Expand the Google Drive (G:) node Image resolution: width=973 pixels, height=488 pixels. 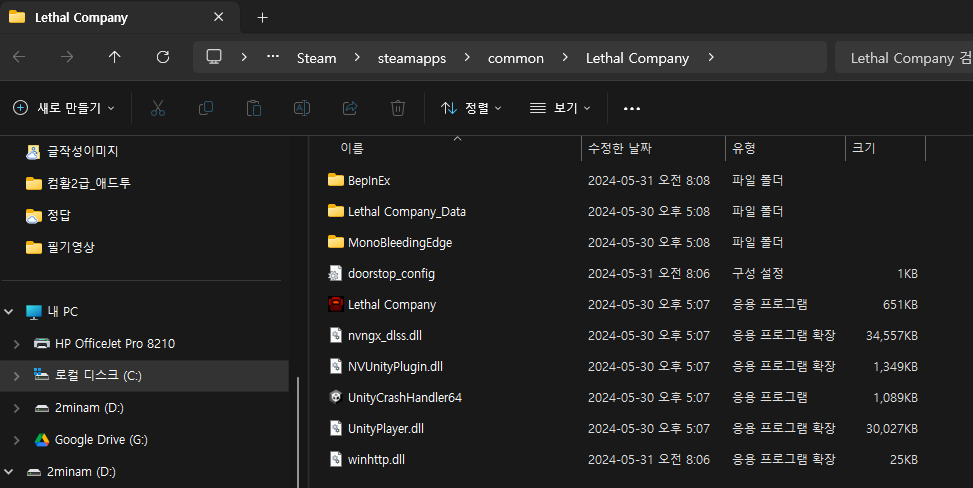coord(17,440)
